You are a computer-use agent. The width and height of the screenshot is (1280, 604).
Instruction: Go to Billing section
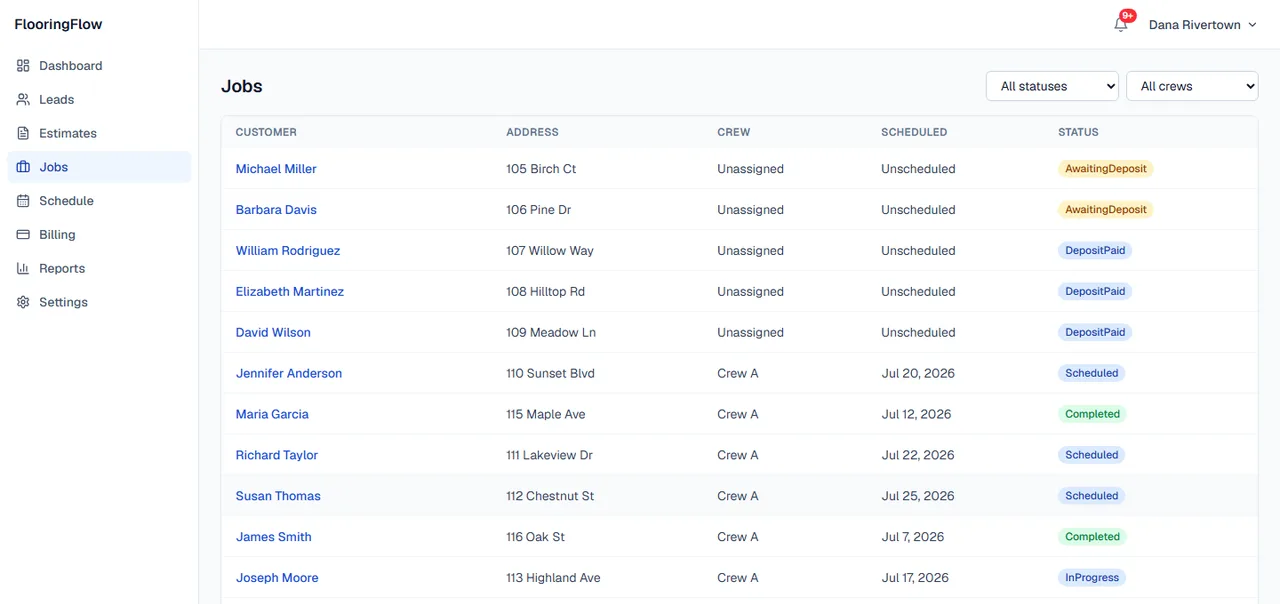[99, 235]
